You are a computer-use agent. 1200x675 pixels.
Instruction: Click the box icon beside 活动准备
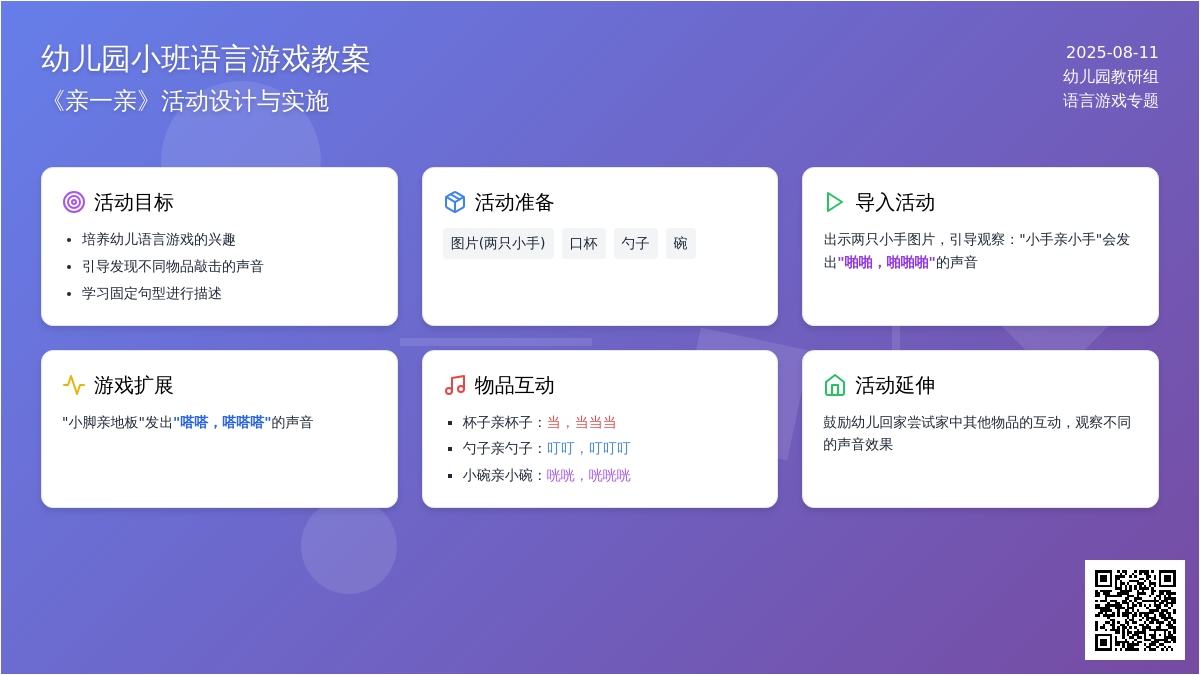(455, 202)
